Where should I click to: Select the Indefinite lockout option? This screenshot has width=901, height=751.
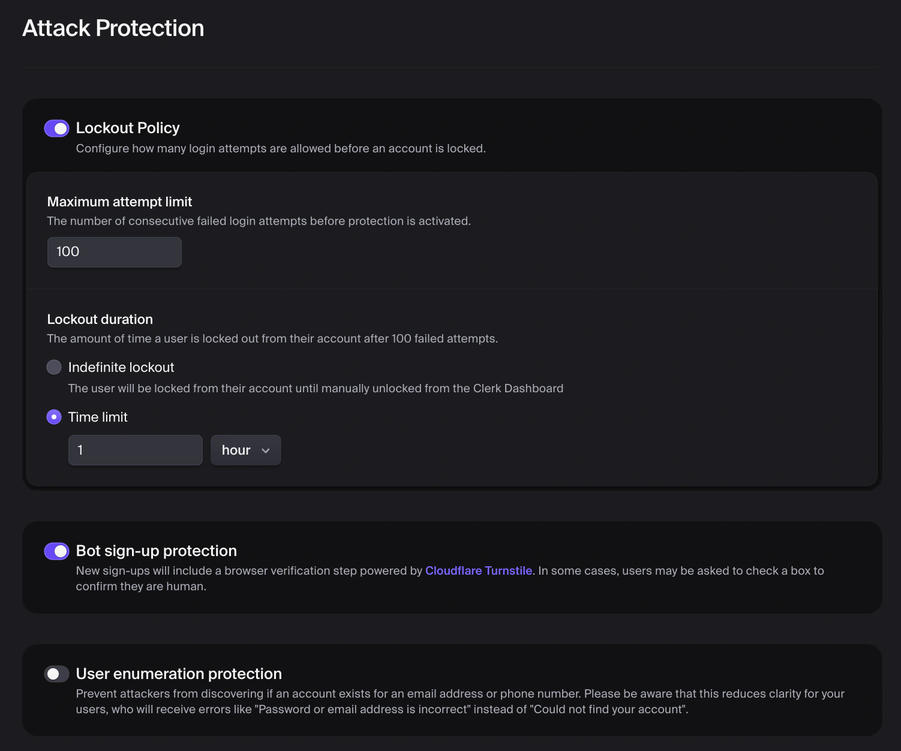point(53,367)
